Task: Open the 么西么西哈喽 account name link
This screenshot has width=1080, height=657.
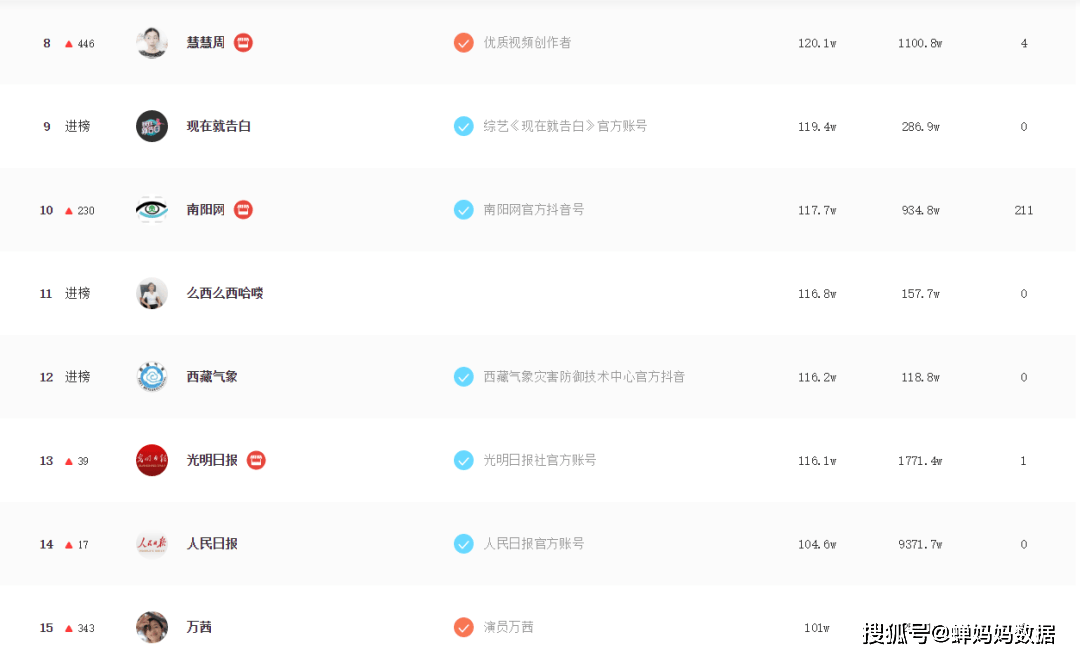Action: click(x=225, y=293)
